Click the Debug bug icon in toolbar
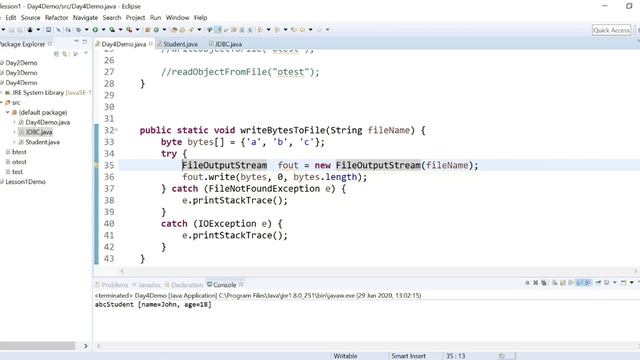Image resolution: width=640 pixels, height=360 pixels. pos(78,29)
